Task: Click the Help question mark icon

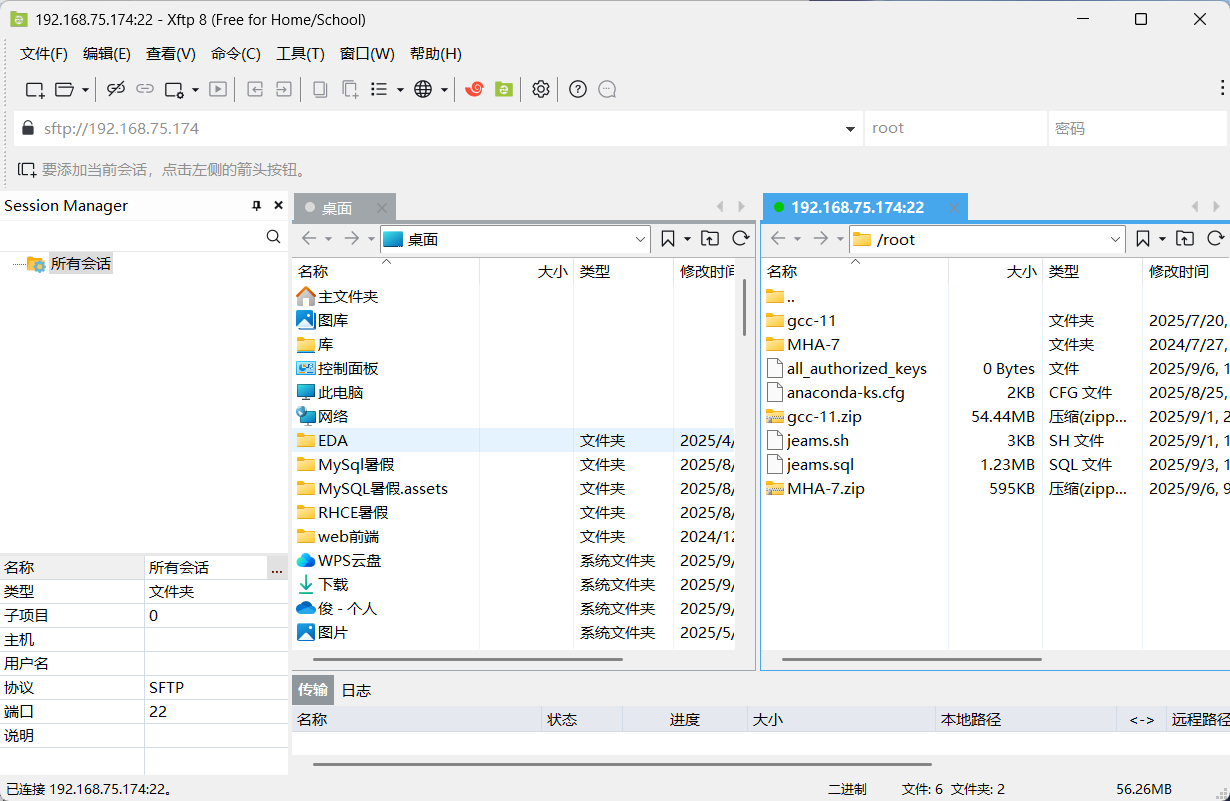Action: pyautogui.click(x=578, y=89)
